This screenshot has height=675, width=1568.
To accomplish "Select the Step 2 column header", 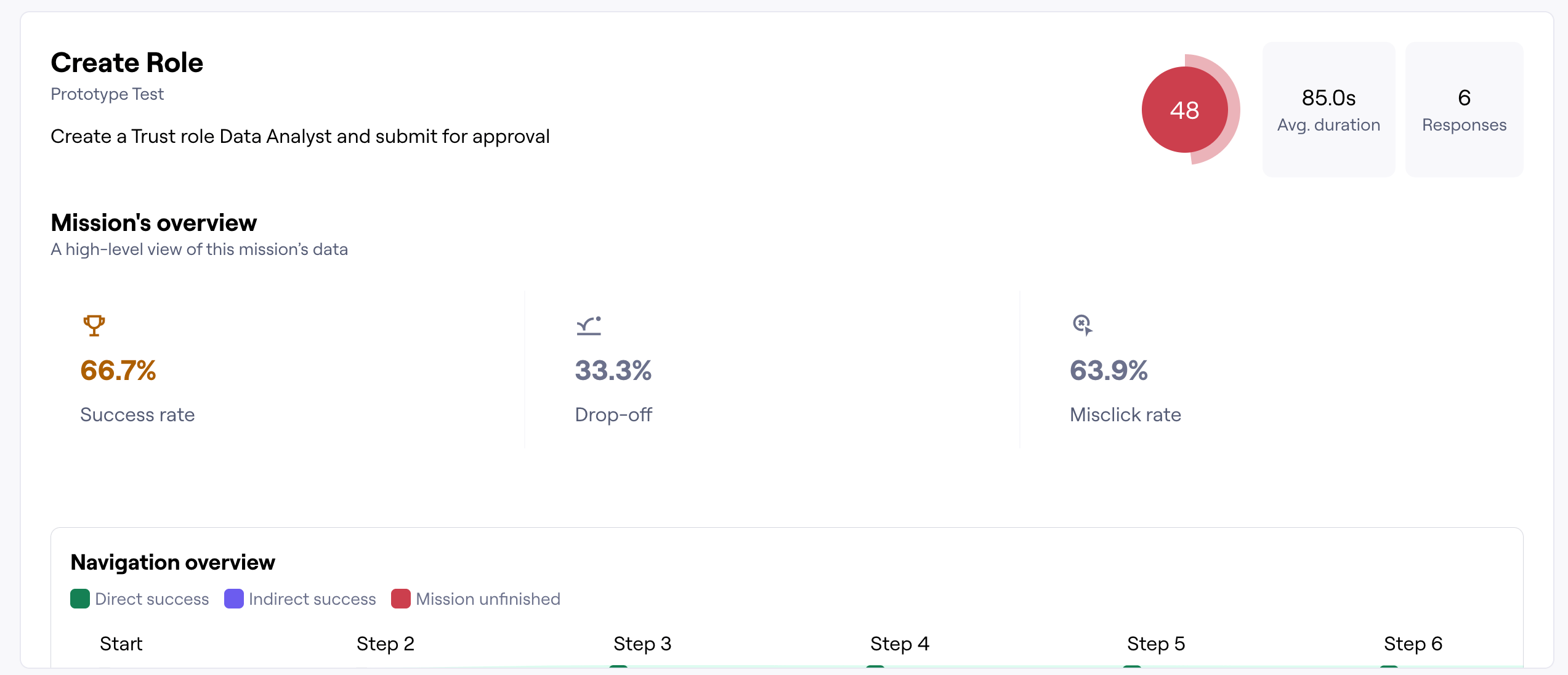I will (x=386, y=644).
